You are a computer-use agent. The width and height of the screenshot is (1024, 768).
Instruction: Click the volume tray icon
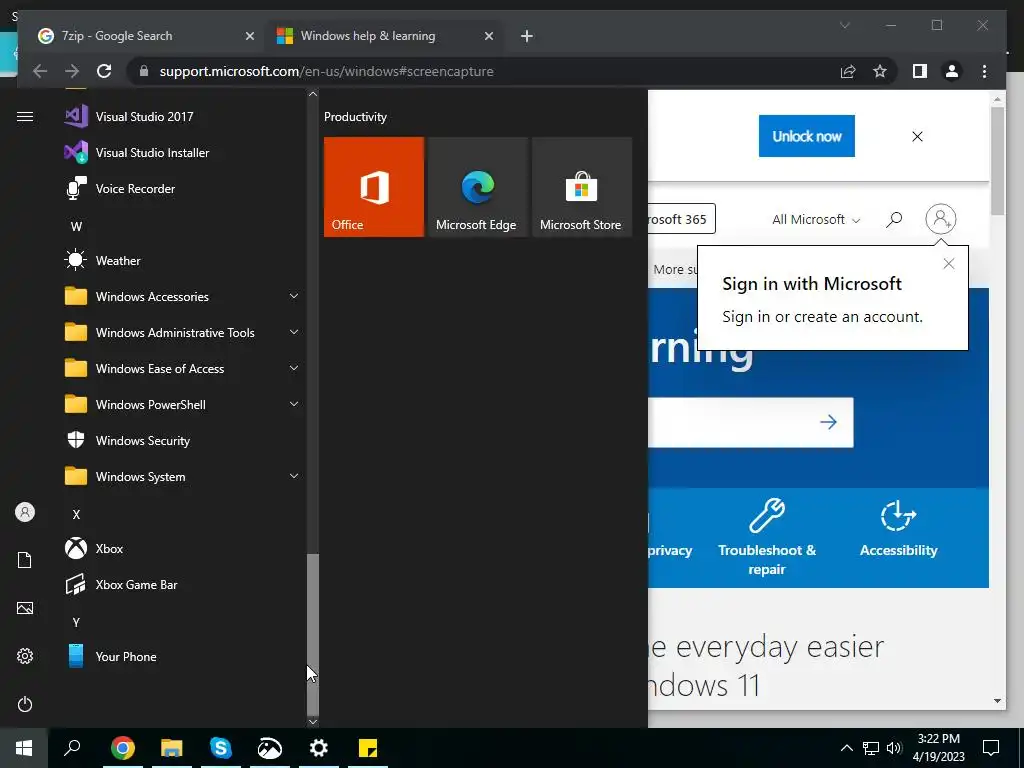tap(894, 748)
